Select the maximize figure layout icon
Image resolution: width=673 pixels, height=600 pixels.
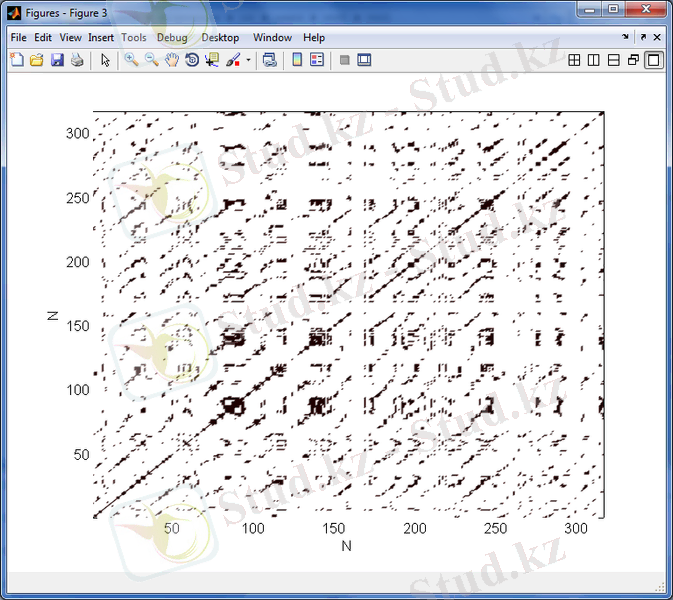tap(654, 60)
